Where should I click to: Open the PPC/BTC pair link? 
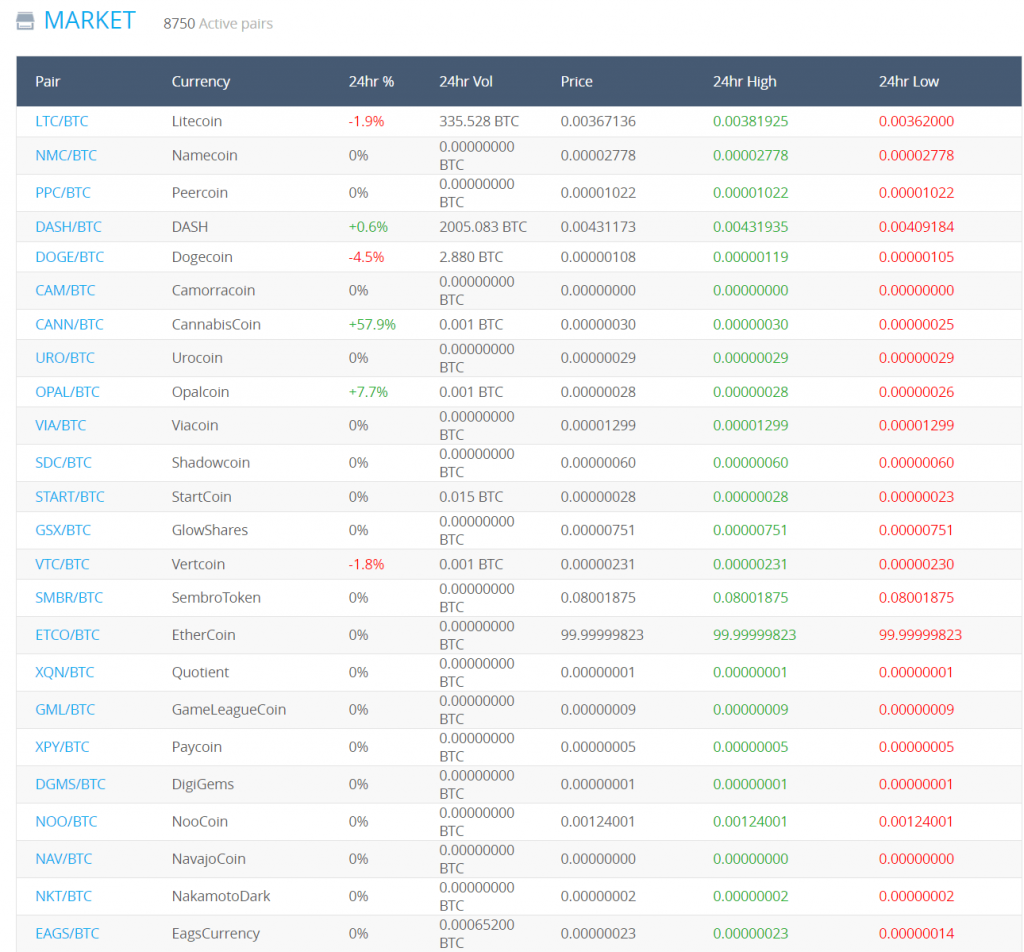[x=63, y=193]
